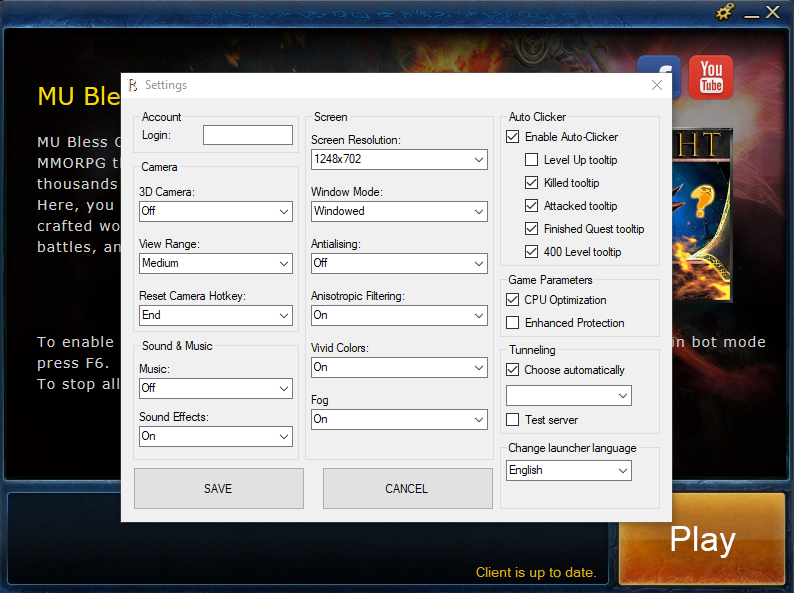Click the Settings dialog title icon

(133, 85)
